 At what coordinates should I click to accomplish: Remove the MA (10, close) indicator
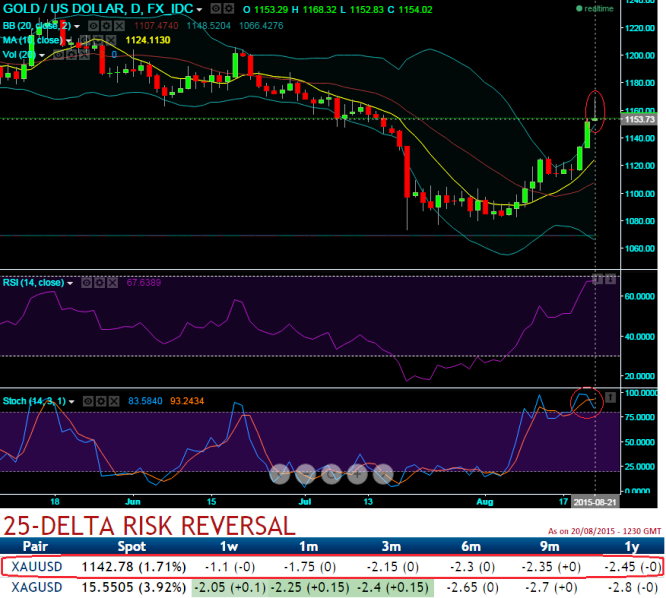(110, 41)
